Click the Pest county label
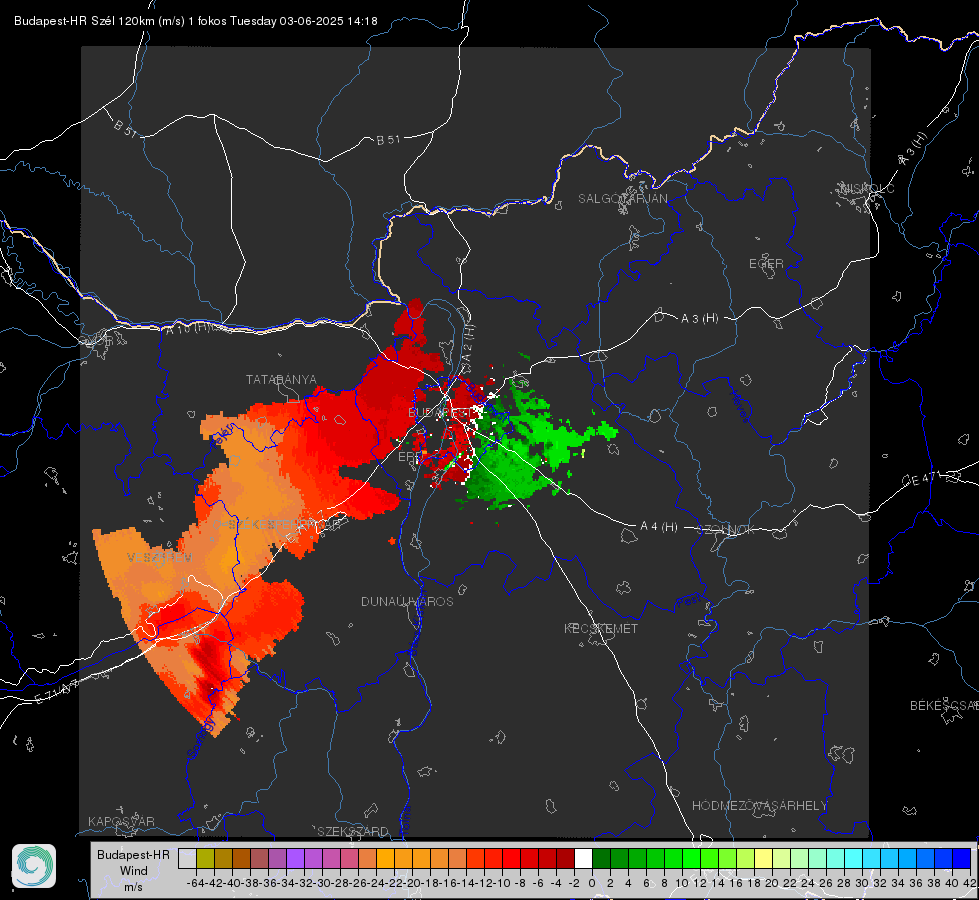 coord(688,602)
